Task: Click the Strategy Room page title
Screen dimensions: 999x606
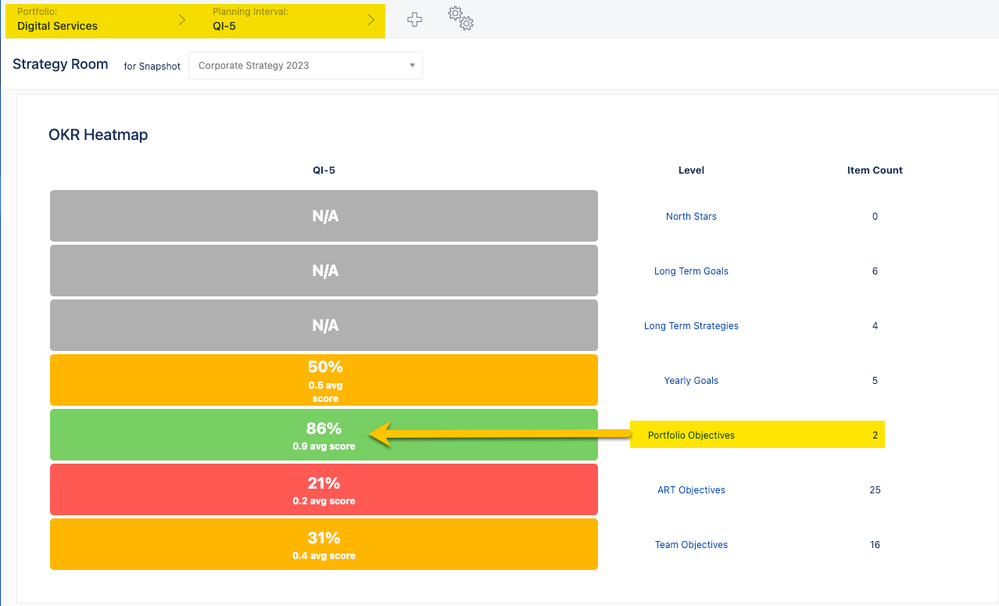Action: pos(61,64)
